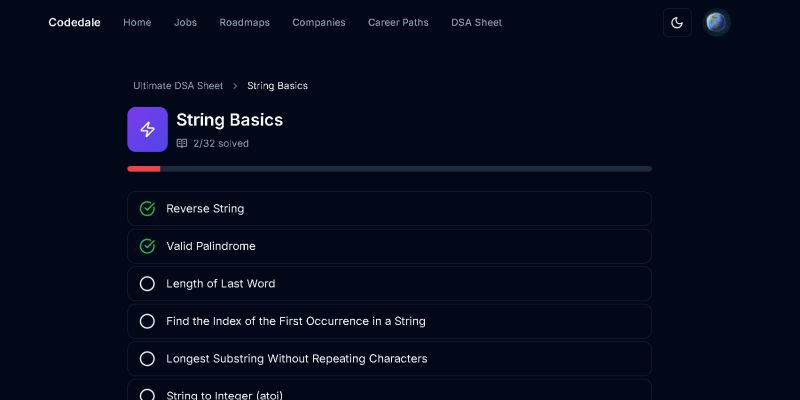Click the breadcrumb chevron separator arrow
Screen dimensions: 800x400
pyautogui.click(x=235, y=86)
